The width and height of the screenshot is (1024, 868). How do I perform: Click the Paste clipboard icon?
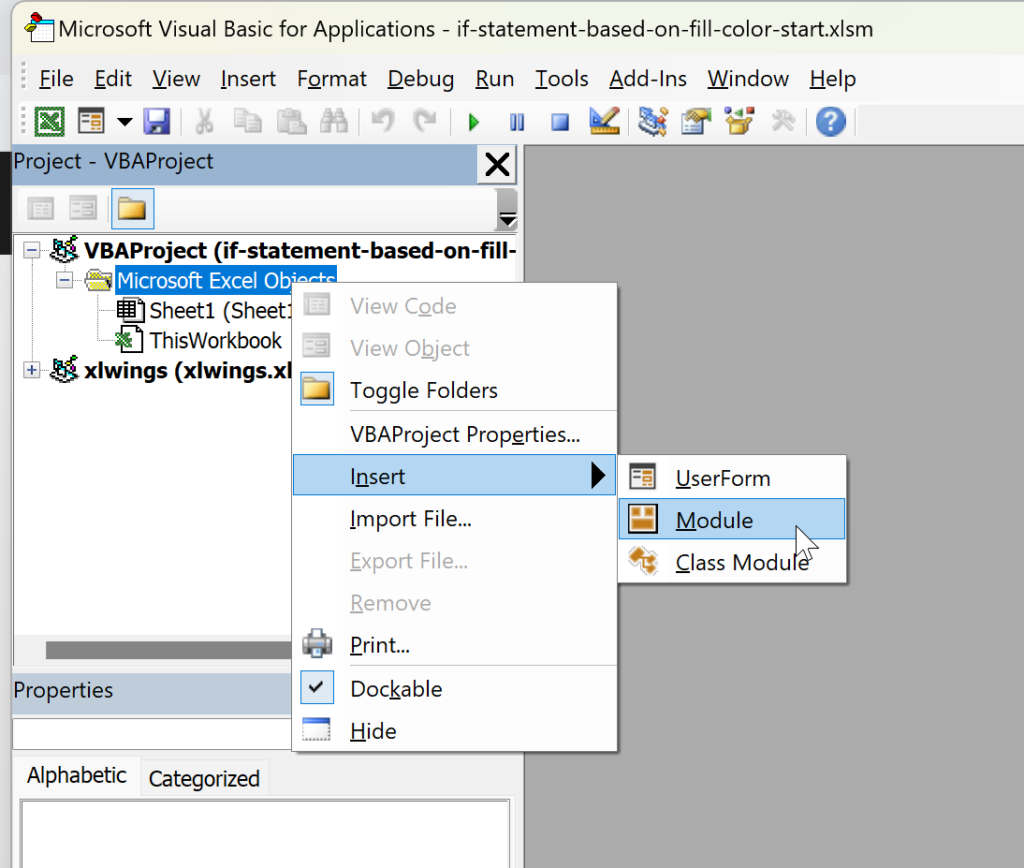point(291,121)
